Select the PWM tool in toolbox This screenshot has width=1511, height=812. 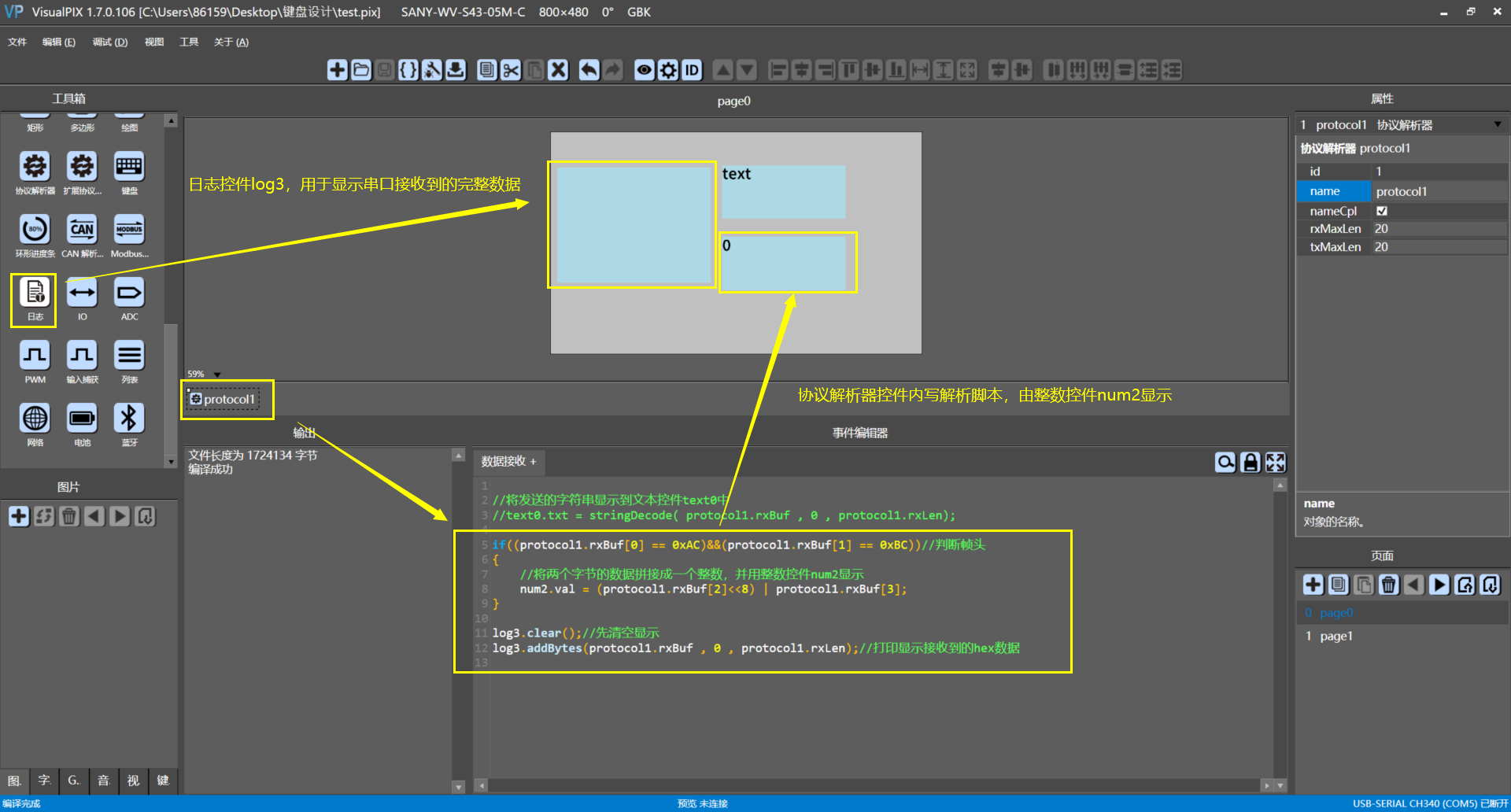tap(35, 362)
